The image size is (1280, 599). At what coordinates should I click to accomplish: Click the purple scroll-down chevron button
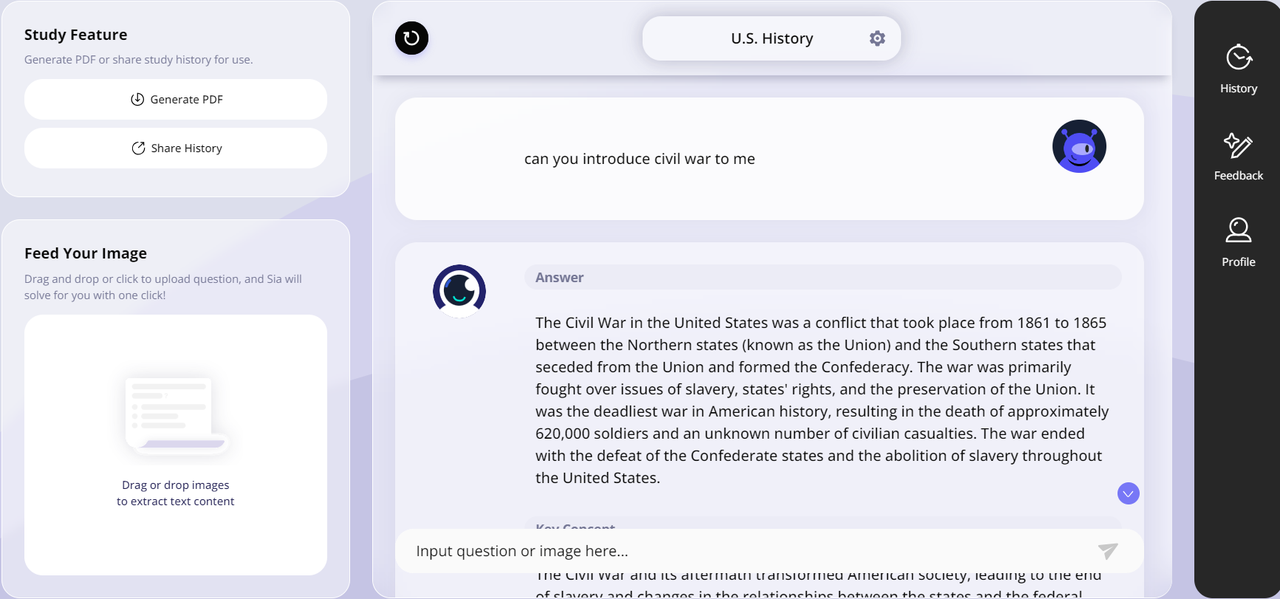click(1128, 493)
